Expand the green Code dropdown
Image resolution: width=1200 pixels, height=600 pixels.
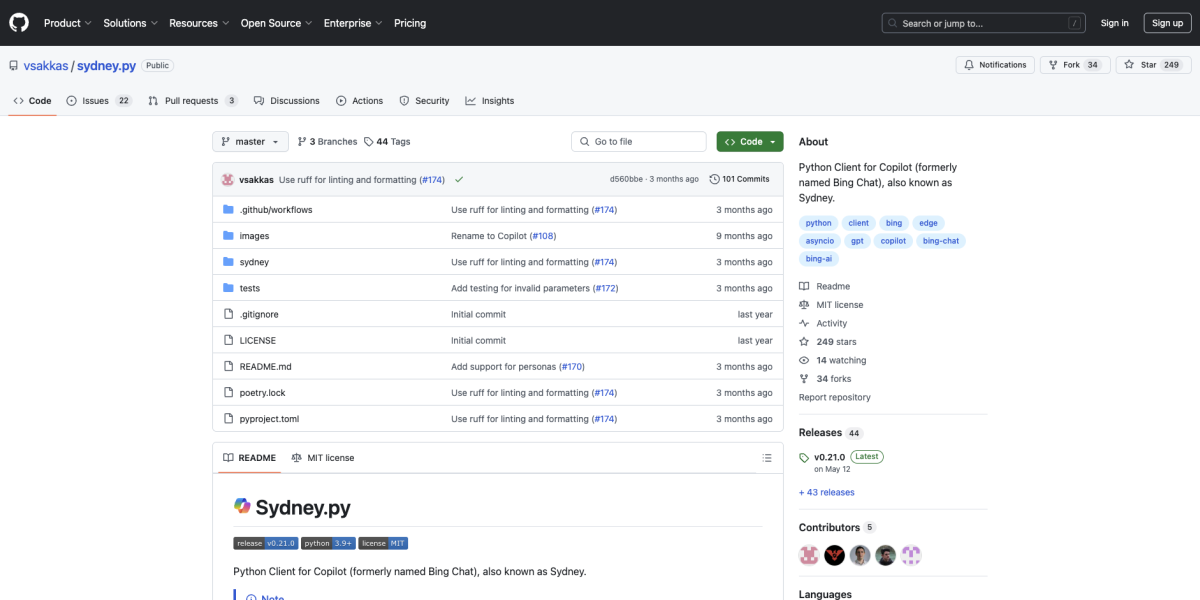[749, 142]
